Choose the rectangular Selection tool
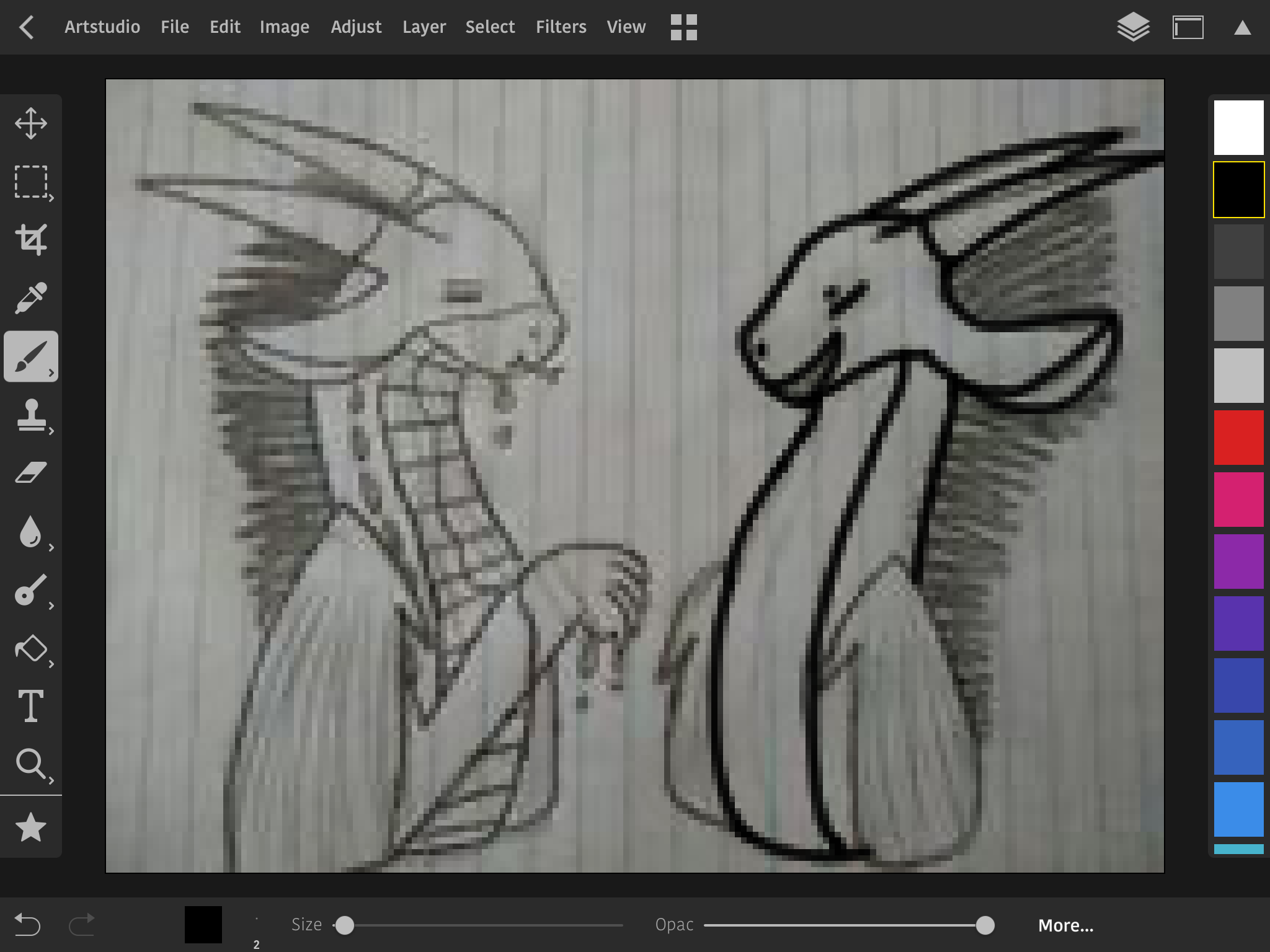Viewport: 1270px width, 952px height. click(x=30, y=182)
